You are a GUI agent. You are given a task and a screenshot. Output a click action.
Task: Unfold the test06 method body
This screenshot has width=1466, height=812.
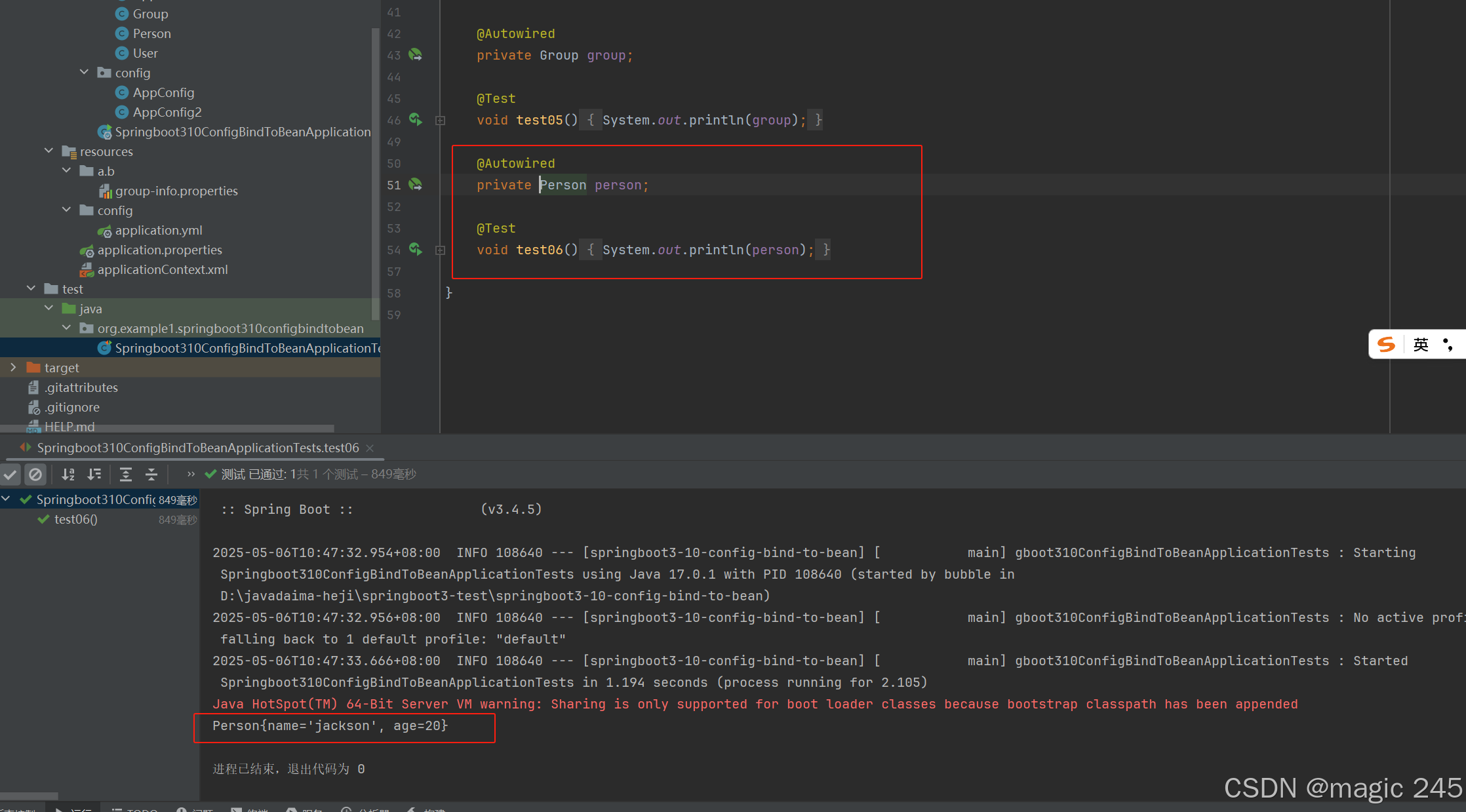[x=441, y=250]
